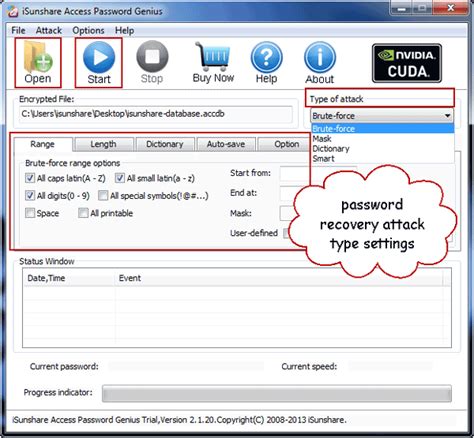Toggle All digits(0 - 9) checkbox

pos(30,195)
